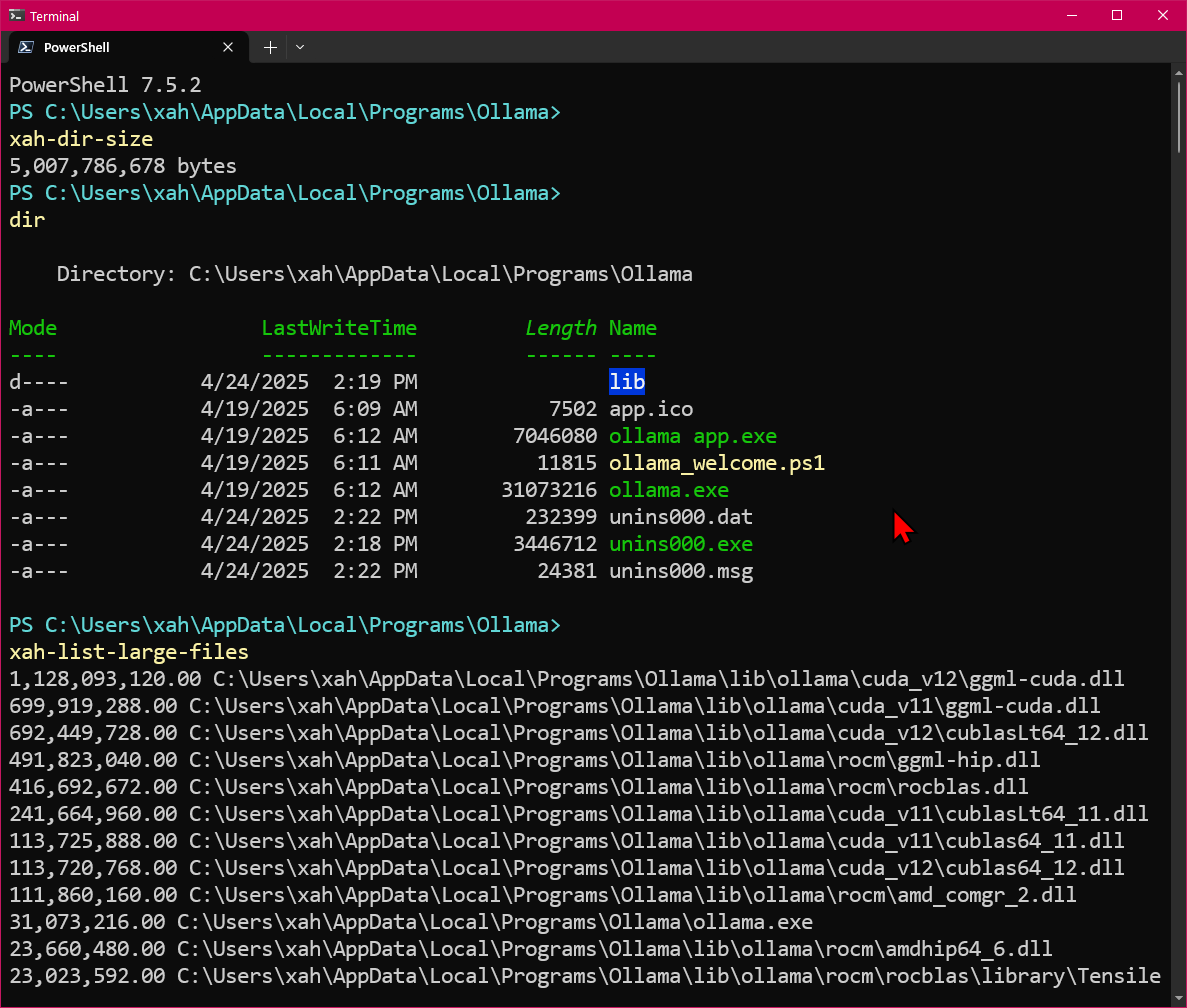Click the 7046080 length value
1187x1008 pixels.
click(555, 436)
